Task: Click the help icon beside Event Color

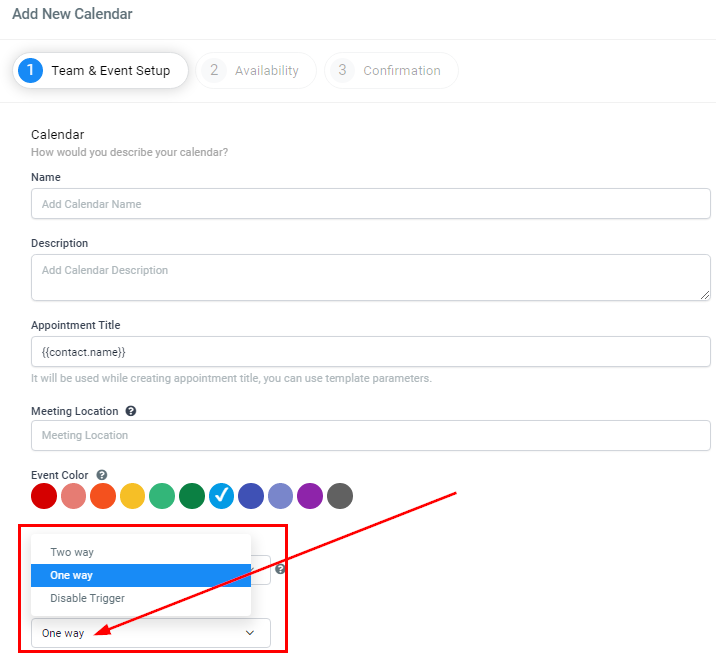Action: click(x=102, y=475)
